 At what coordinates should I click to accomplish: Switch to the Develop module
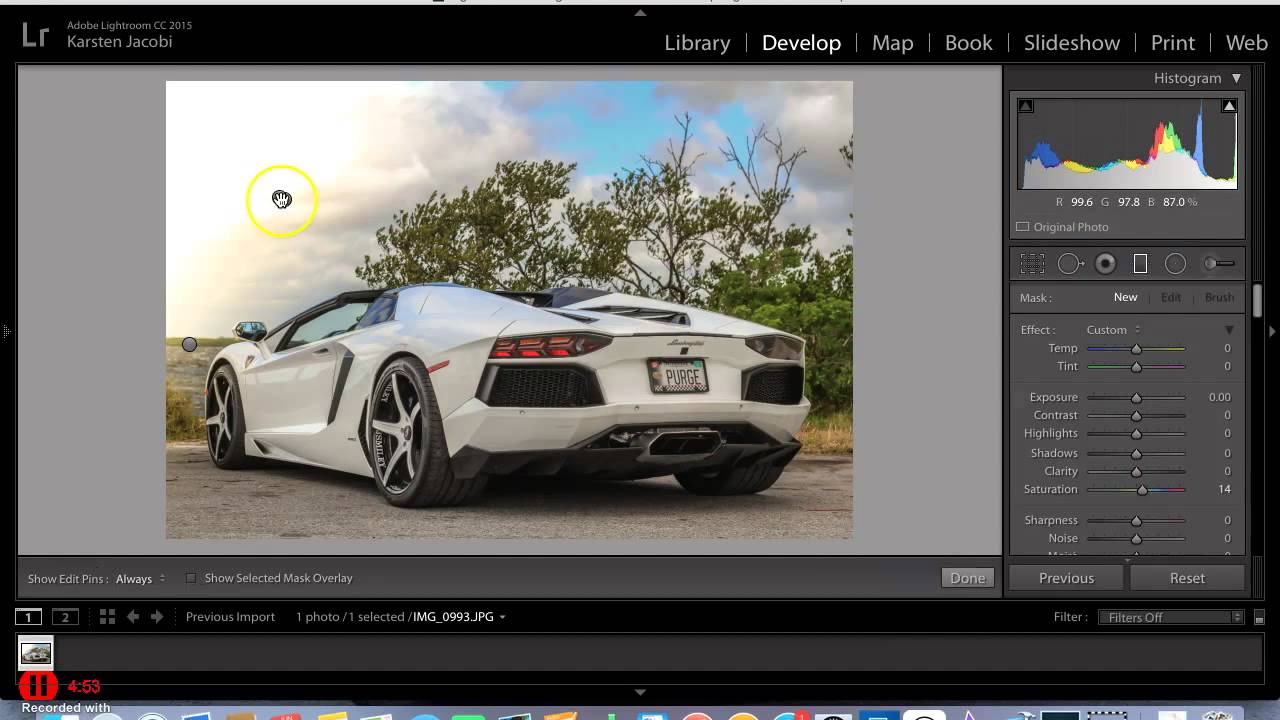click(x=801, y=43)
